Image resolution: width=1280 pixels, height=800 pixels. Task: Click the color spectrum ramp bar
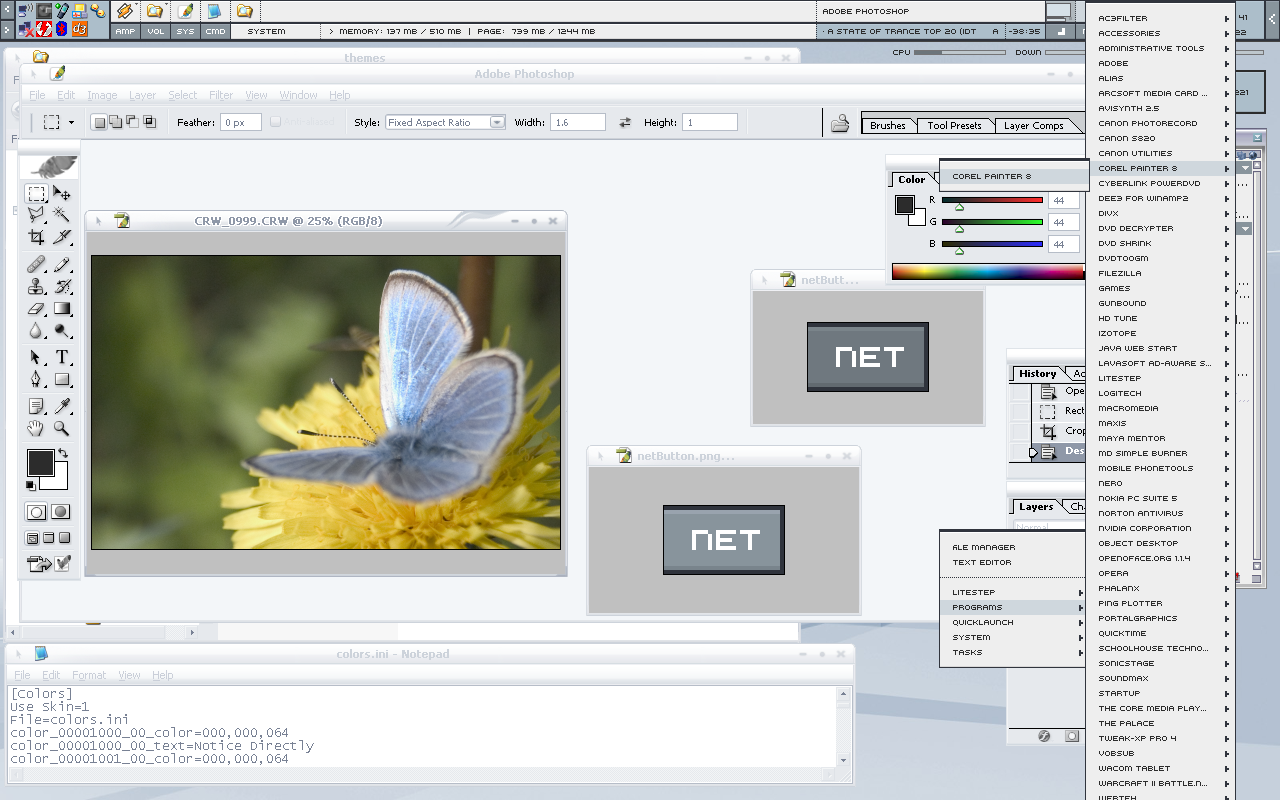coord(988,271)
